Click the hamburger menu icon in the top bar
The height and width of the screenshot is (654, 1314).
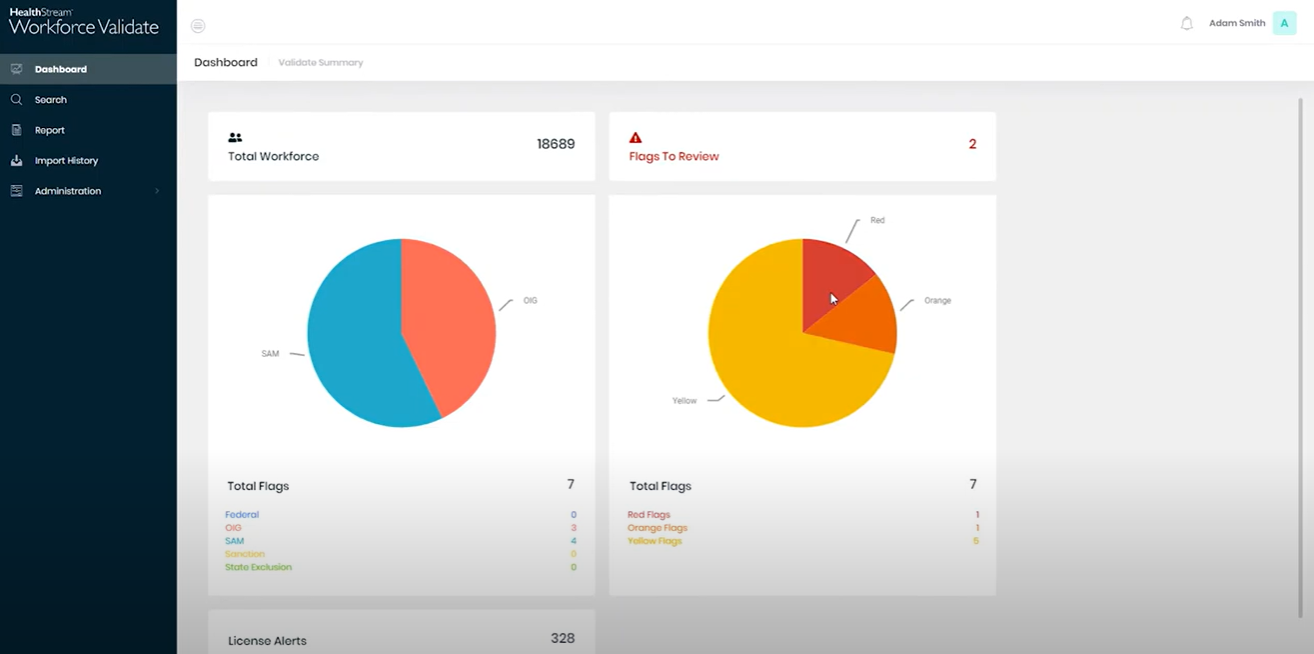[x=197, y=26]
